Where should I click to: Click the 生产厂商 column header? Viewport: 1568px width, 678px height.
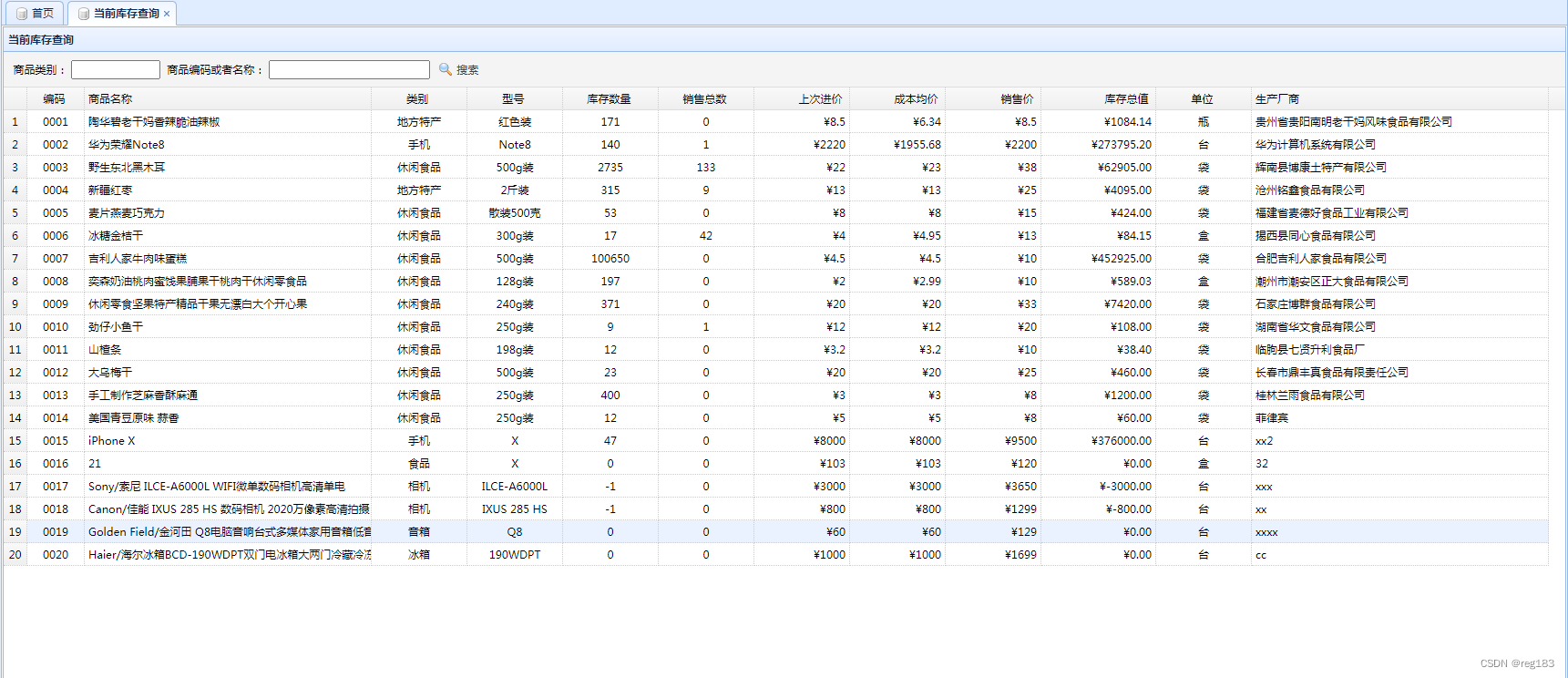pos(1399,98)
